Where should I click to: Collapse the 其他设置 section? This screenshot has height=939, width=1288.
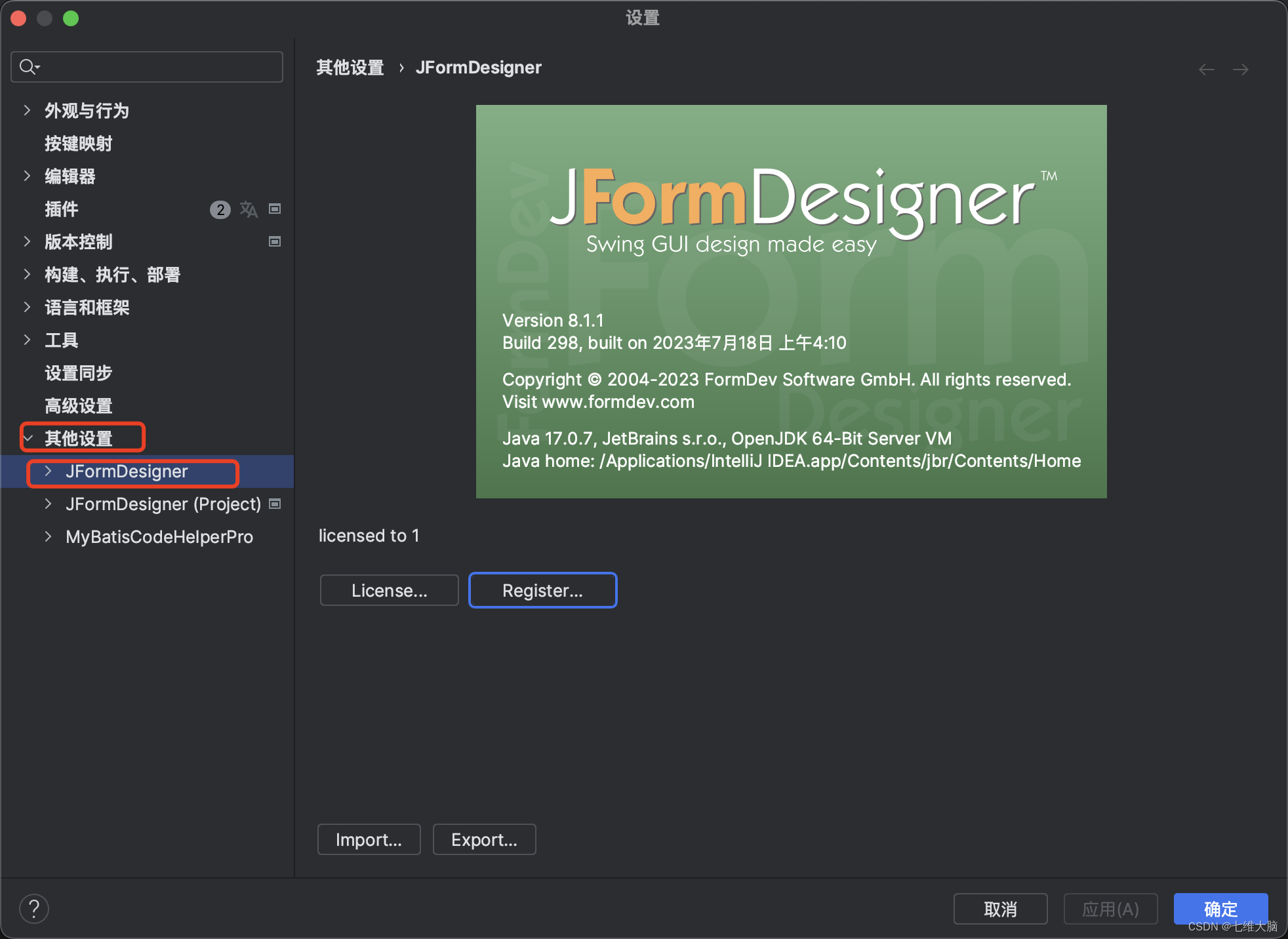point(28,438)
